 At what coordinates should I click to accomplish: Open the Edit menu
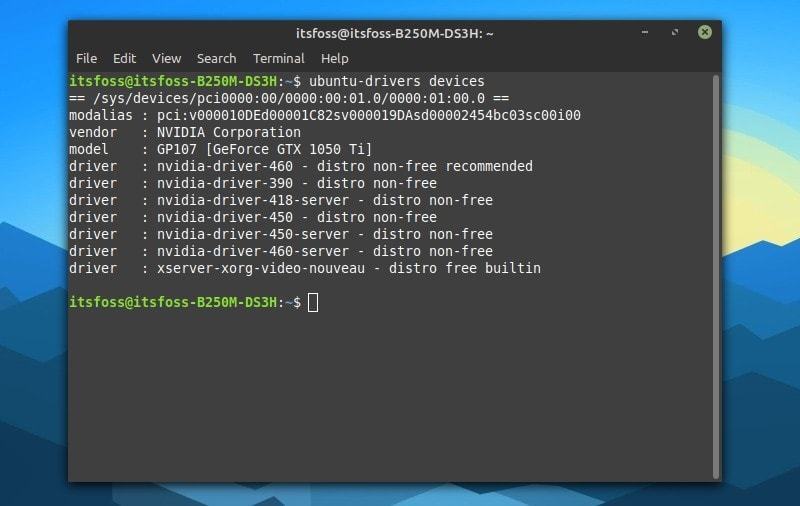(x=124, y=58)
